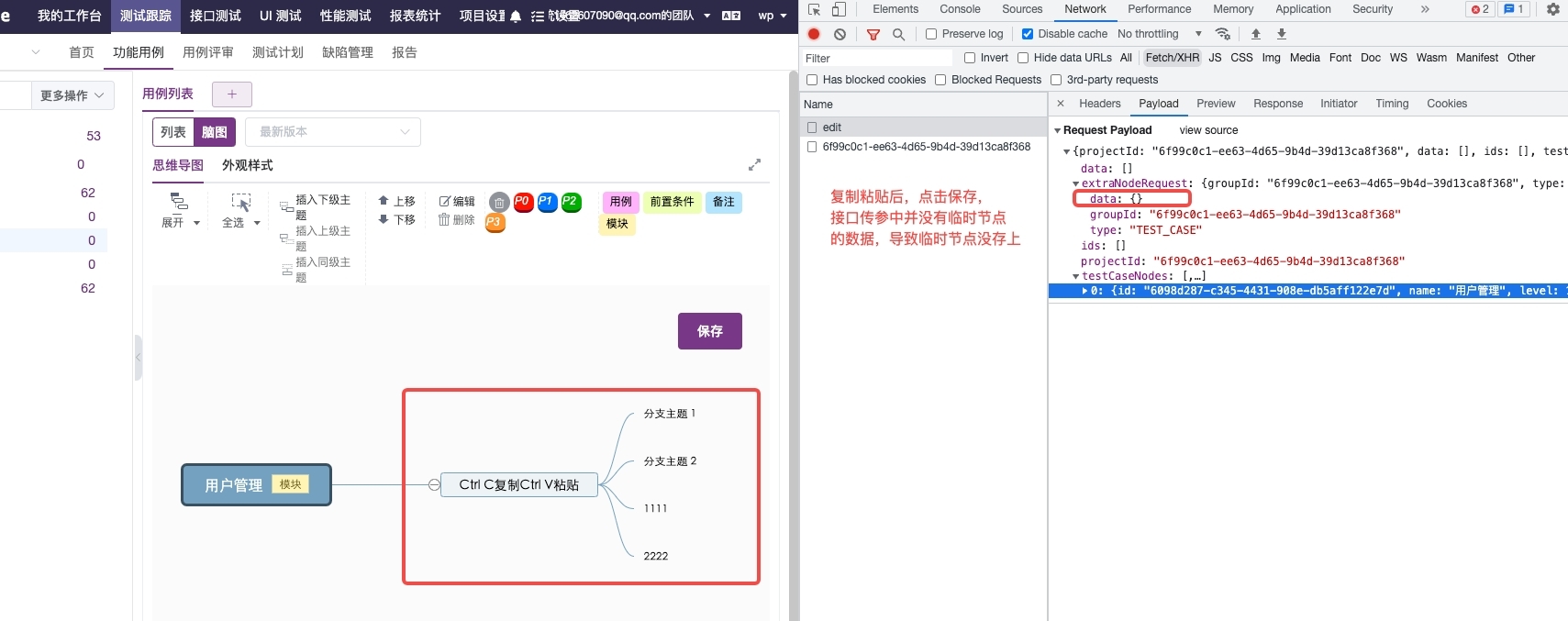This screenshot has width=1568, height=621.
Task: Open the No throttling dropdown
Action: coord(1160,34)
